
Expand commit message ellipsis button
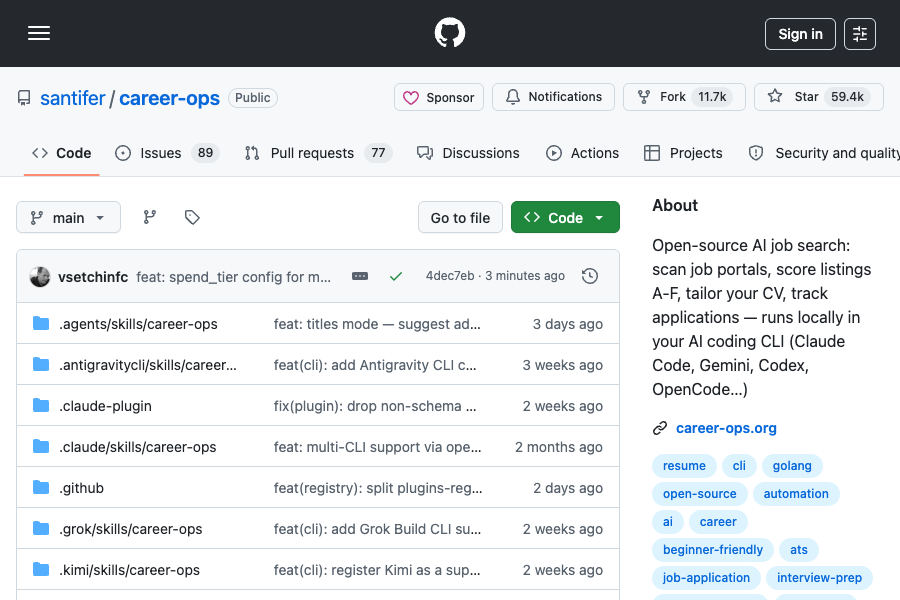click(x=360, y=276)
